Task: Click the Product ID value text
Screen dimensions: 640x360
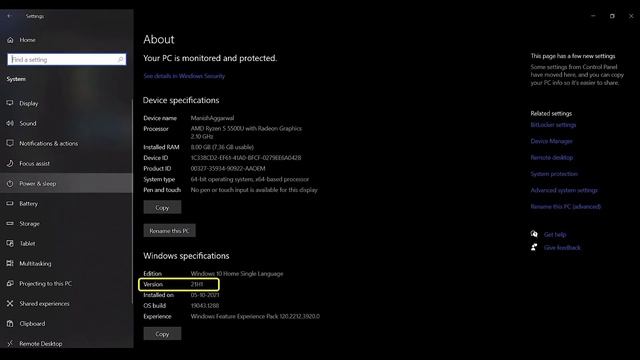Action: (x=228, y=168)
